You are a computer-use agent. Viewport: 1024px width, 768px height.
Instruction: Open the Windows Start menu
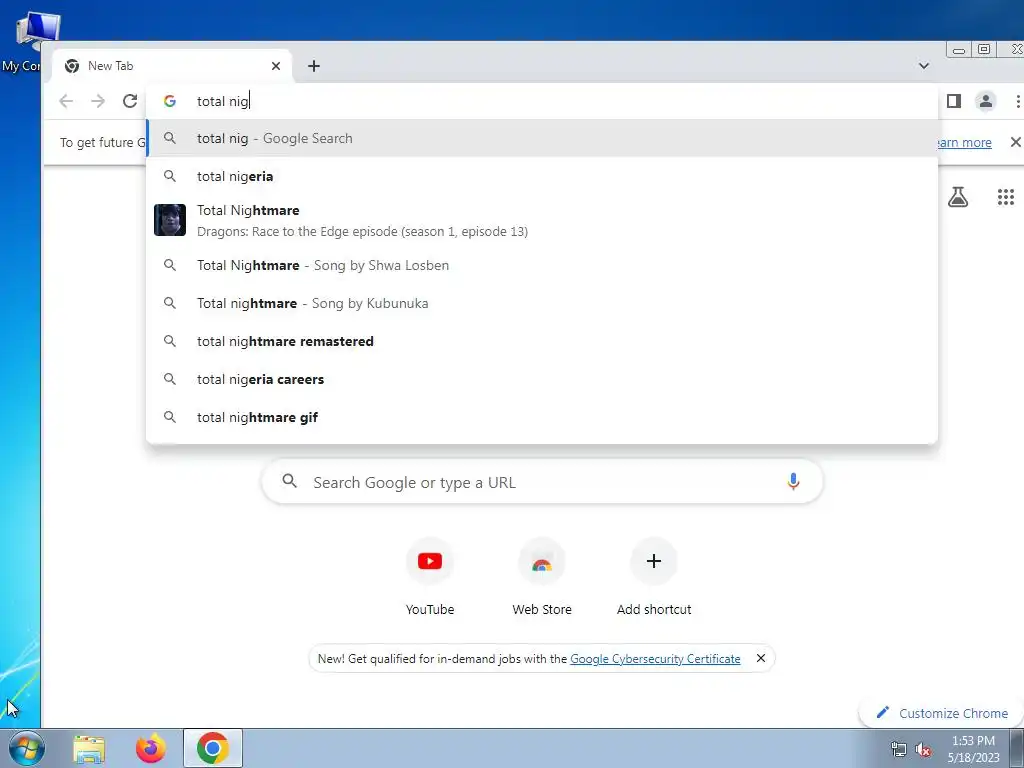(x=26, y=748)
